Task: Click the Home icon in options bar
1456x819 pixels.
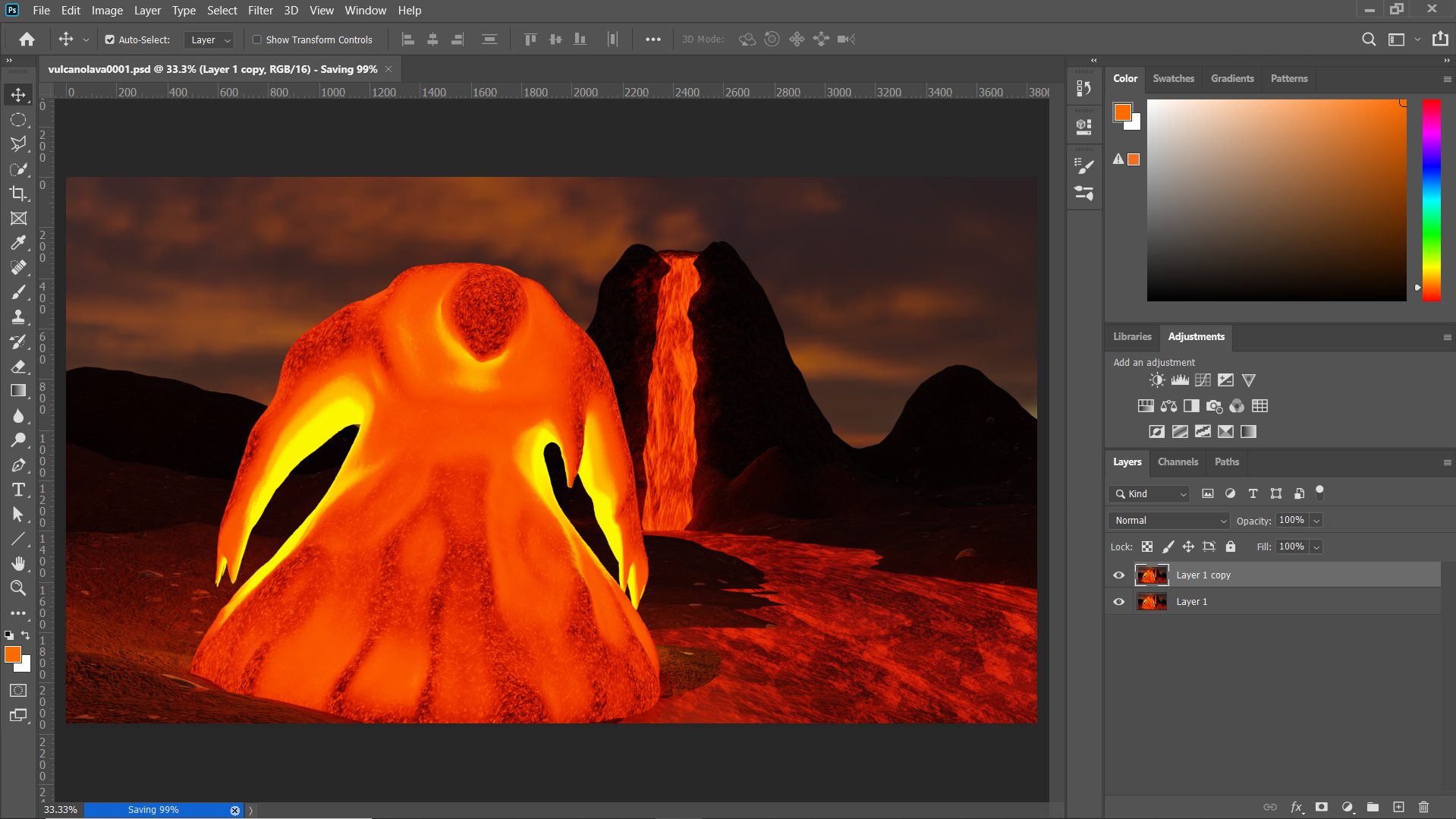Action: pyautogui.click(x=27, y=39)
